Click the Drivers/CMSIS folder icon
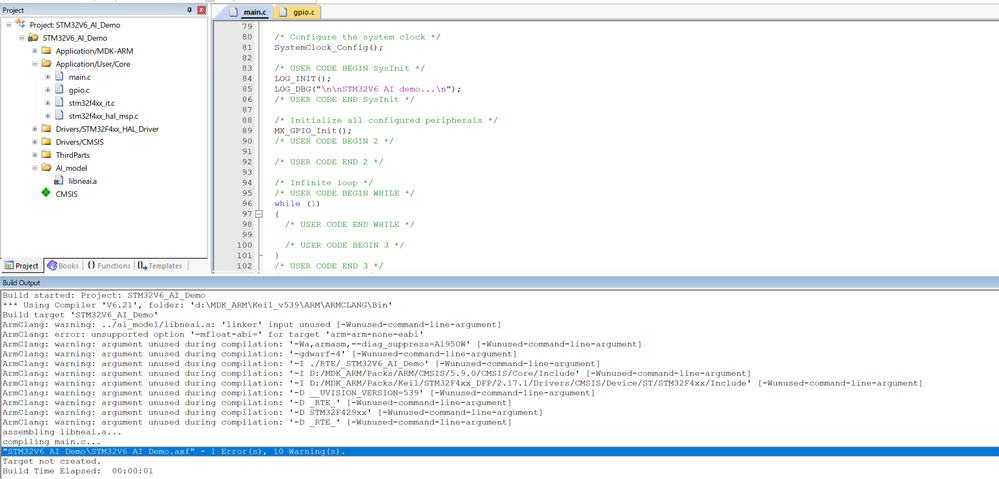The height and width of the screenshot is (479, 999). 46,142
